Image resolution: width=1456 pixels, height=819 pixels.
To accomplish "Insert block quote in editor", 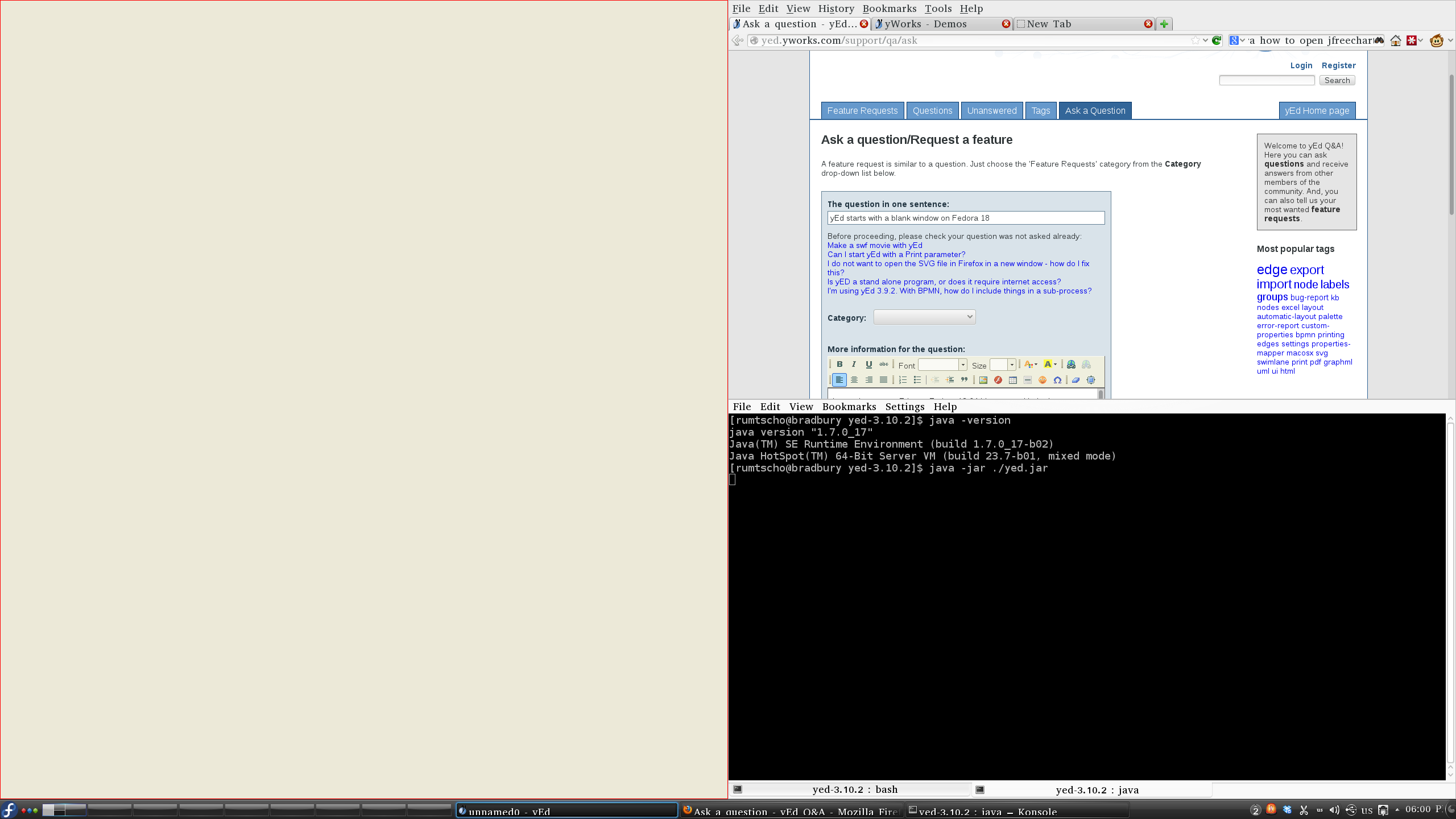I will 964,380.
